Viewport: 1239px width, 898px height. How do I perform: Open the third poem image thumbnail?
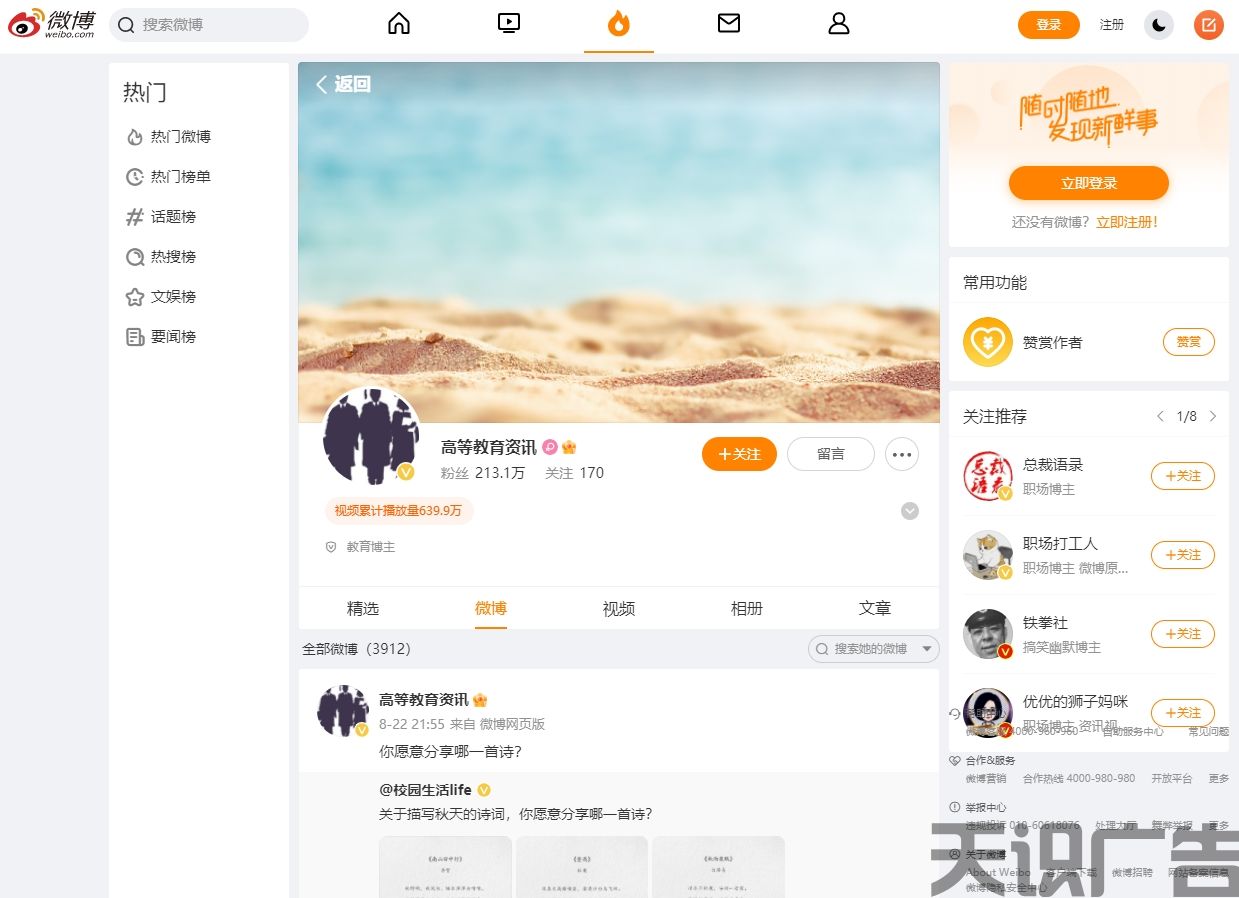point(718,867)
